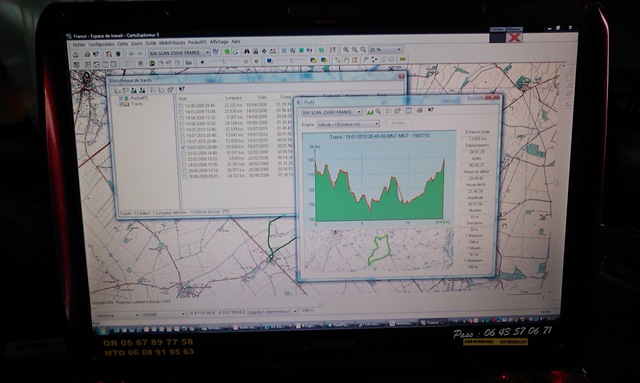Open the Bibliothèques menu

click(172, 42)
